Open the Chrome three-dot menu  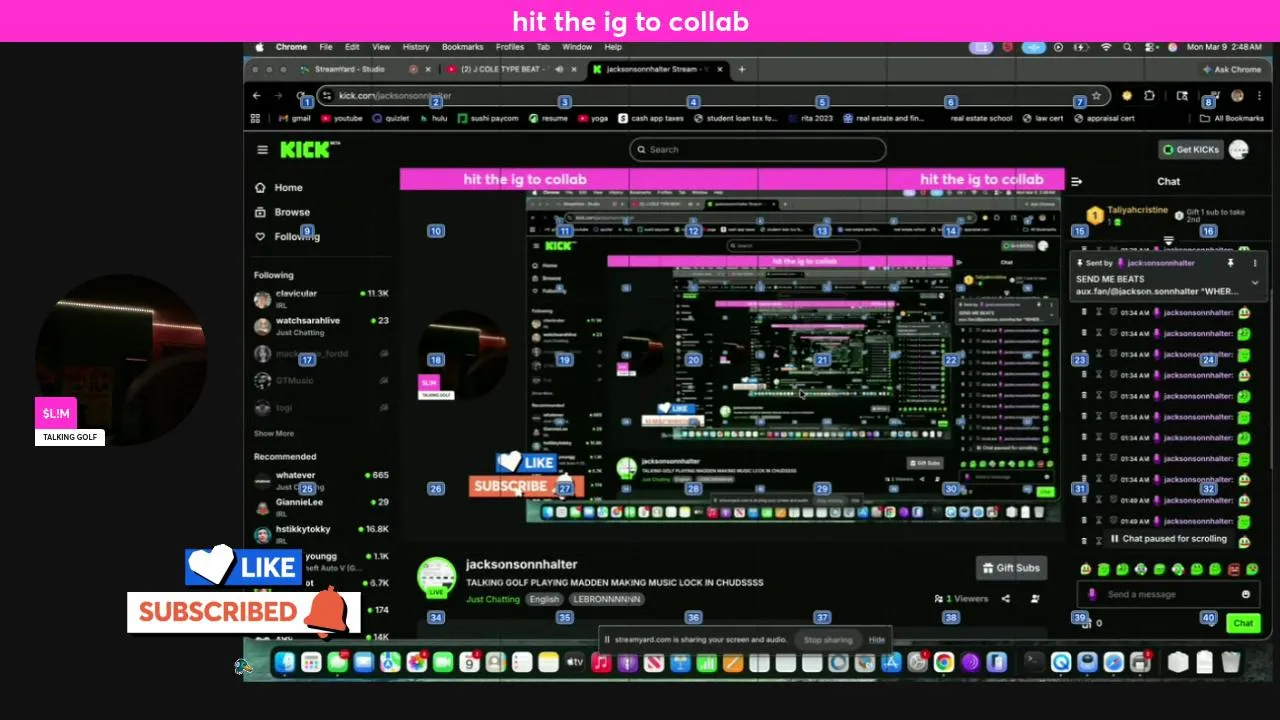click(1257, 96)
